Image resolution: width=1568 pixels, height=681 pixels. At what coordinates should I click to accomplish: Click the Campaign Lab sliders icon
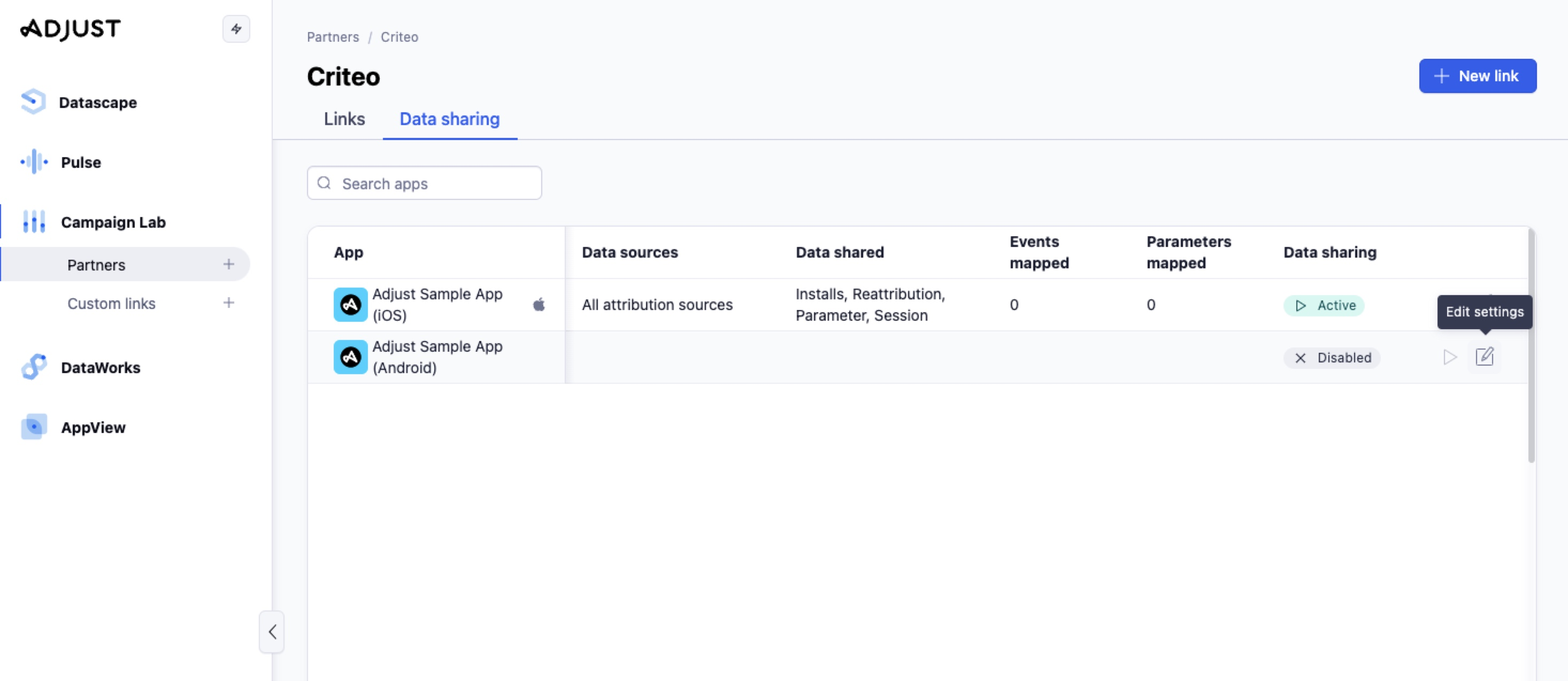pos(34,221)
